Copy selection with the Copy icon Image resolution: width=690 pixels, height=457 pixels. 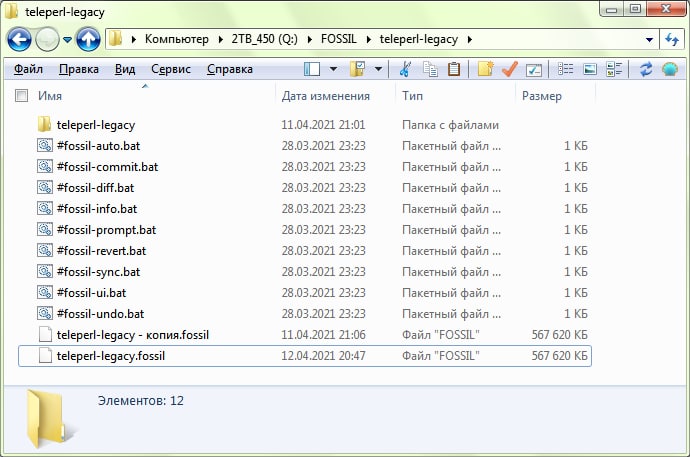pos(430,69)
